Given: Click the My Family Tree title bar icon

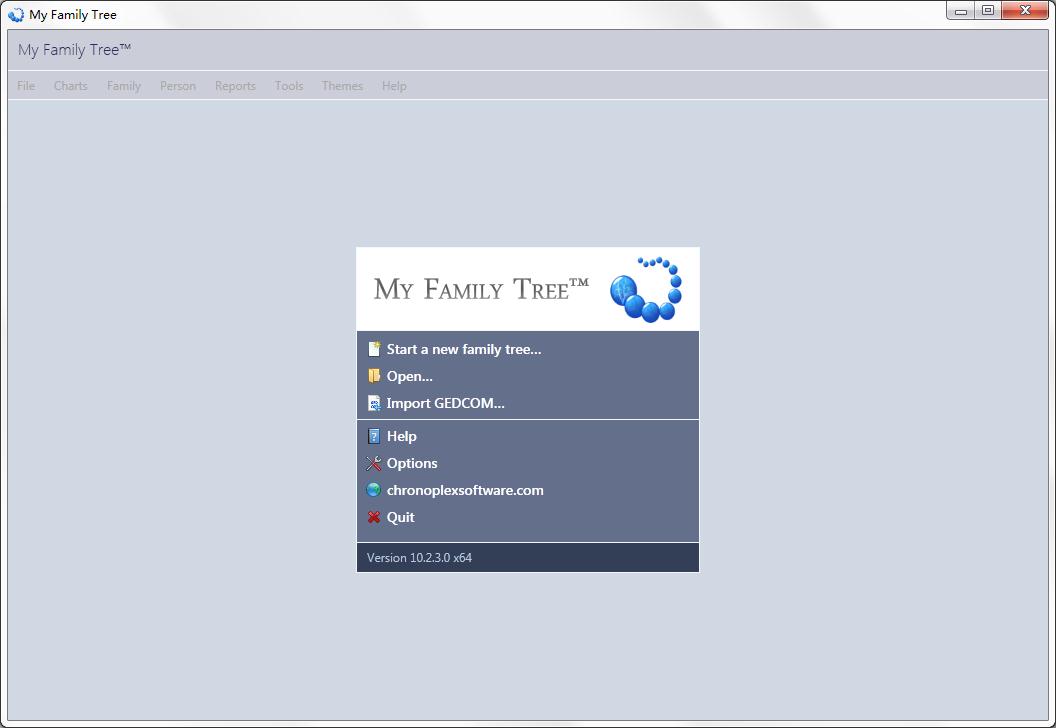Looking at the screenshot, I should coord(15,14).
